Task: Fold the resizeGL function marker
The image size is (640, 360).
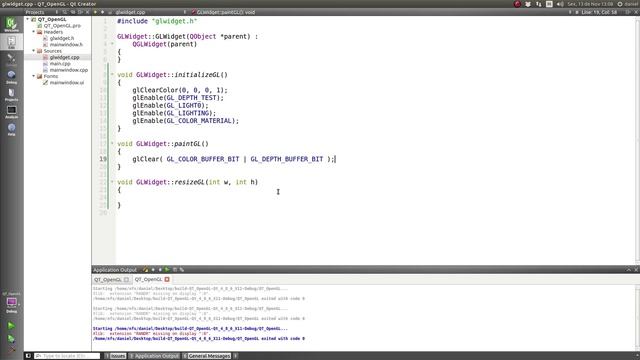Action: 112,182
